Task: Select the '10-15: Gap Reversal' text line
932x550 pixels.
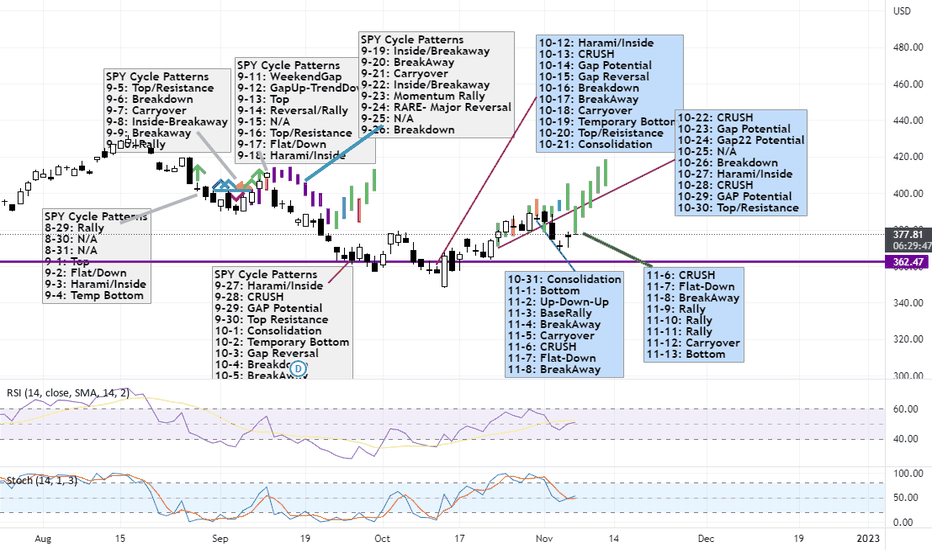Action: [x=594, y=77]
